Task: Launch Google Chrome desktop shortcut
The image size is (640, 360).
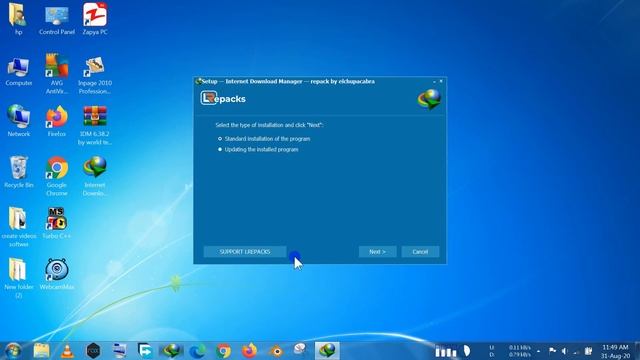Action: [x=57, y=176]
